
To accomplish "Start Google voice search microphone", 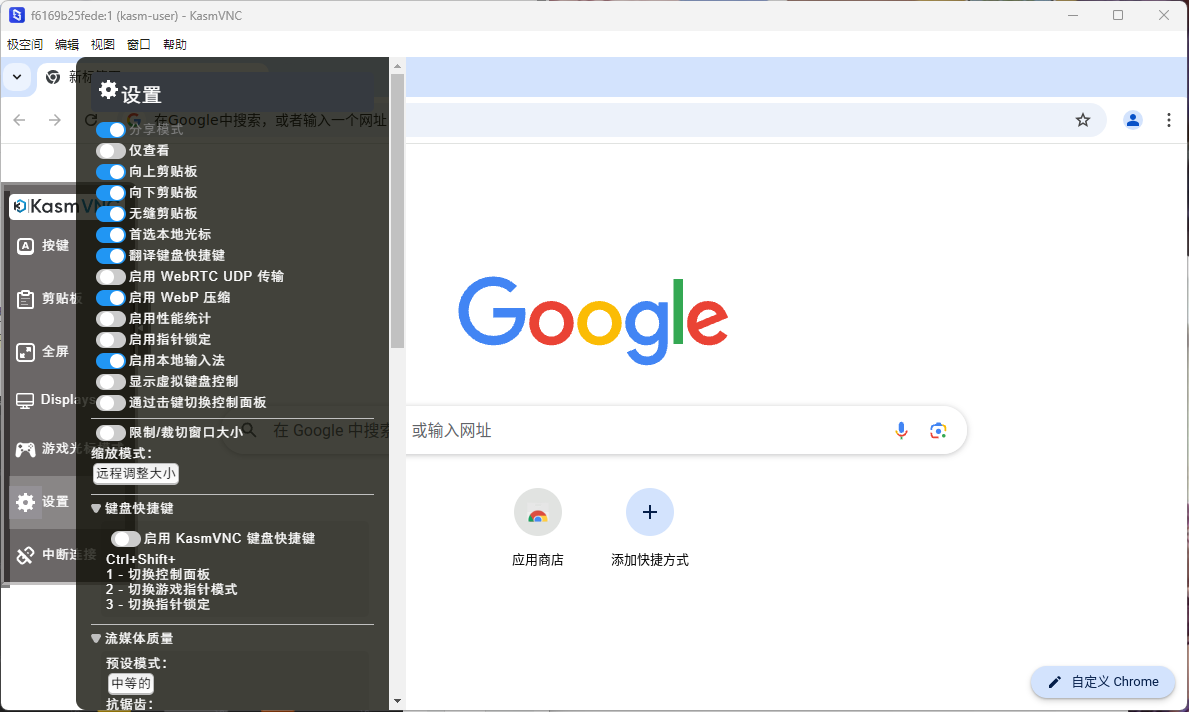I will coord(901,431).
